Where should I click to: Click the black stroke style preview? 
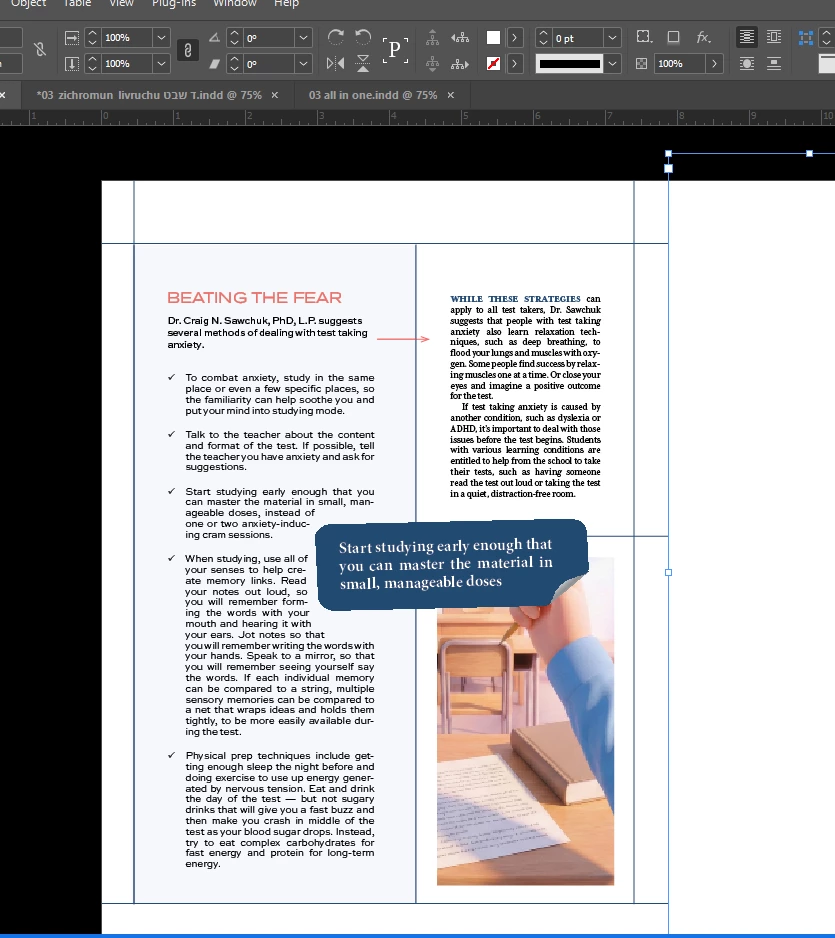569,63
